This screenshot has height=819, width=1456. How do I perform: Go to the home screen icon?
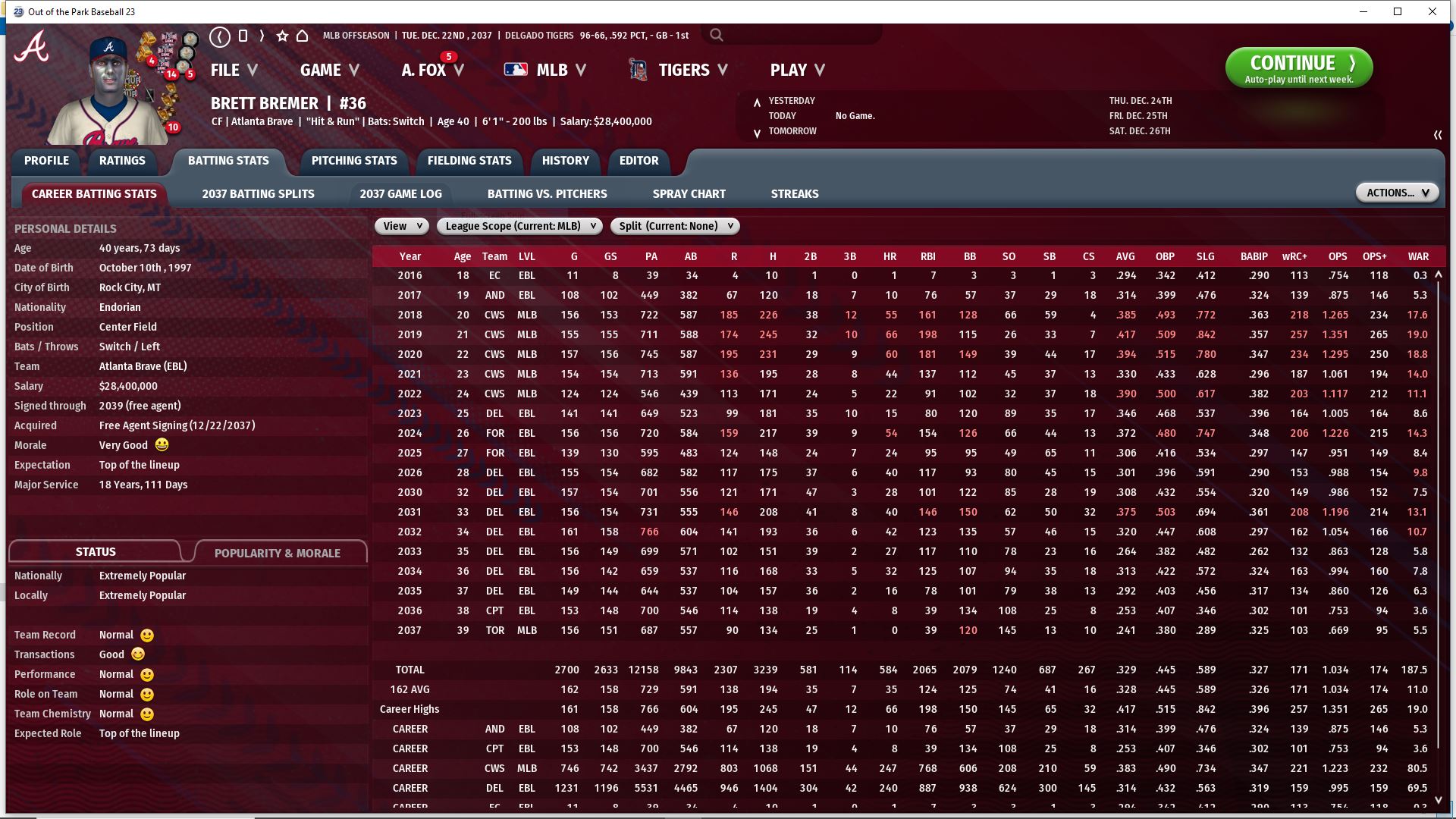click(x=302, y=36)
